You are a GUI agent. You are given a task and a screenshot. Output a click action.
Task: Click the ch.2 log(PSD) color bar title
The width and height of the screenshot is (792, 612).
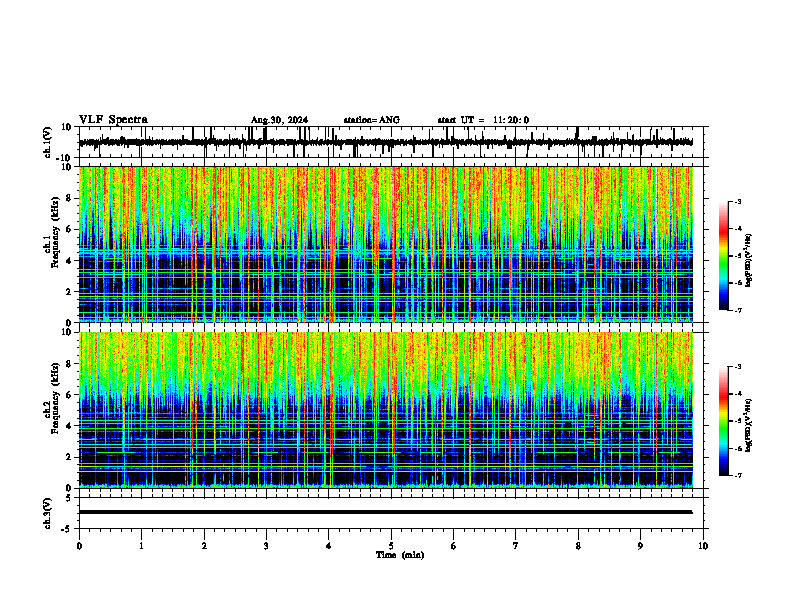coord(749,426)
